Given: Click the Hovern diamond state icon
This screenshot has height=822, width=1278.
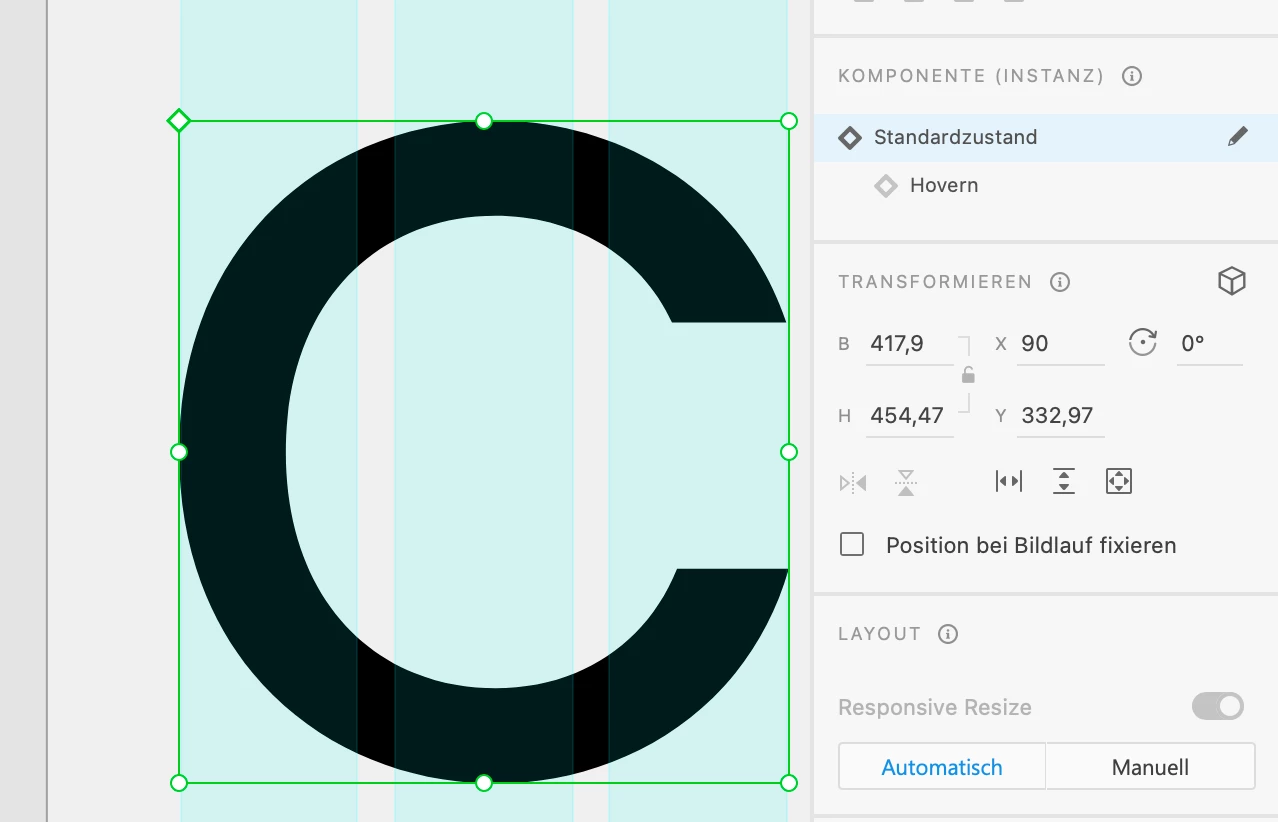Looking at the screenshot, I should tap(886, 185).
